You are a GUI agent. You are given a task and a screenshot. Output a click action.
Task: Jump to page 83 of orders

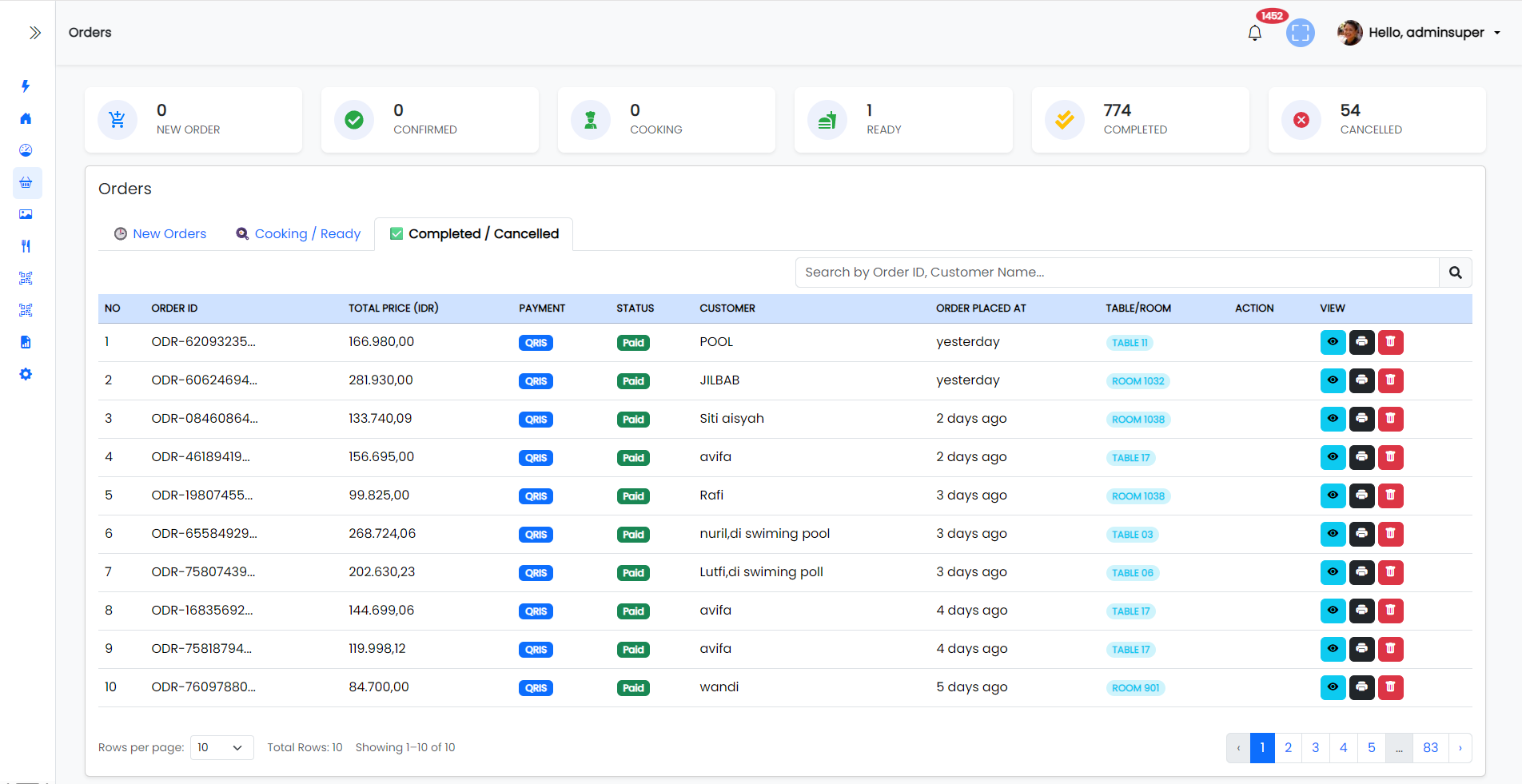tap(1431, 748)
